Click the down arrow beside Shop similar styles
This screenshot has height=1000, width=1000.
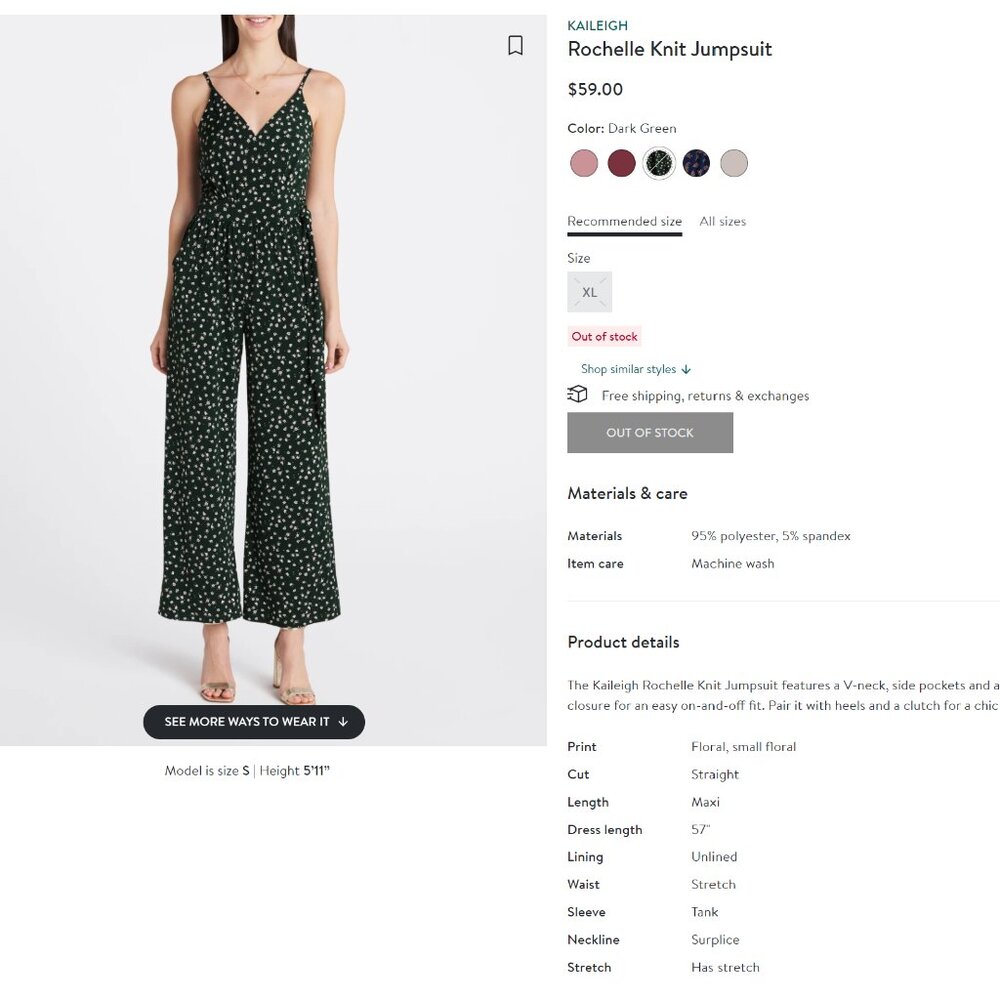(685, 369)
